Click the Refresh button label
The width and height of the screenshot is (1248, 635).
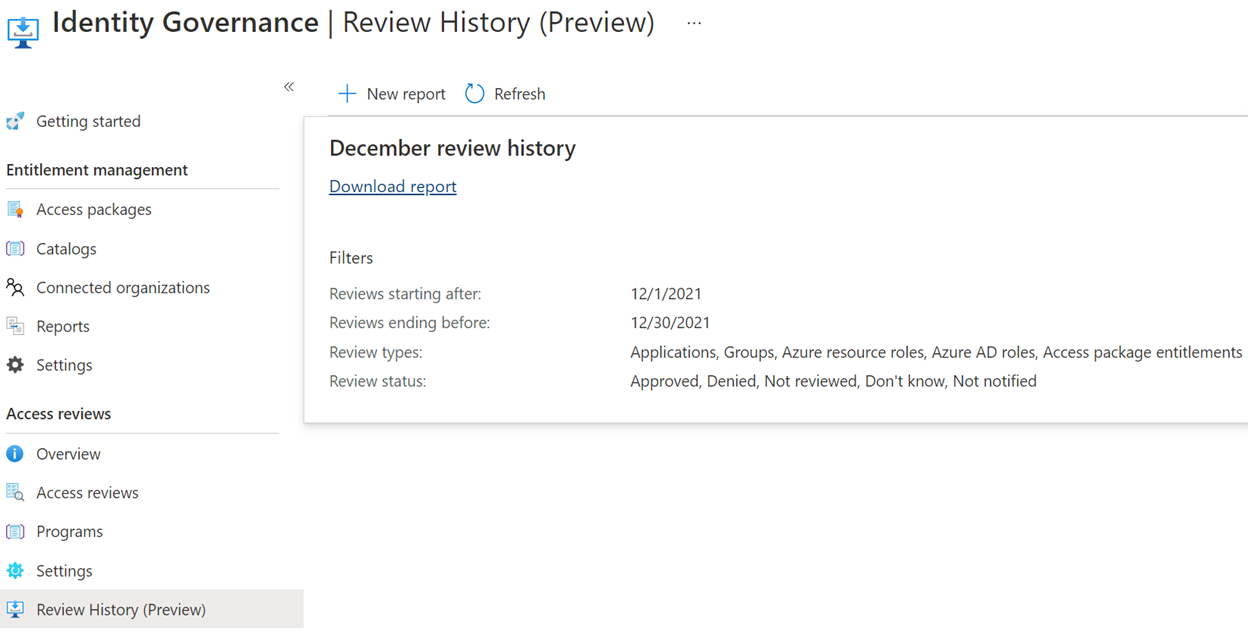point(520,94)
